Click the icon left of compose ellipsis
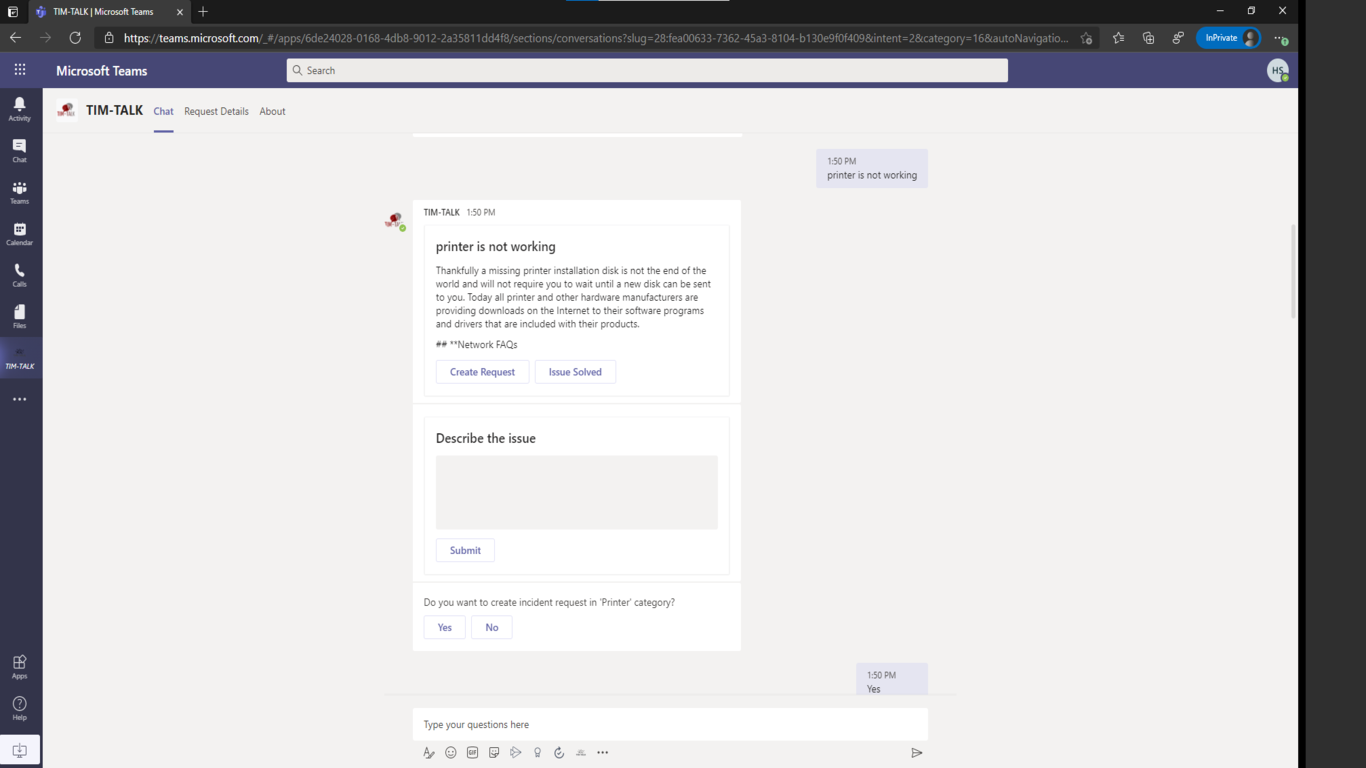 (581, 753)
